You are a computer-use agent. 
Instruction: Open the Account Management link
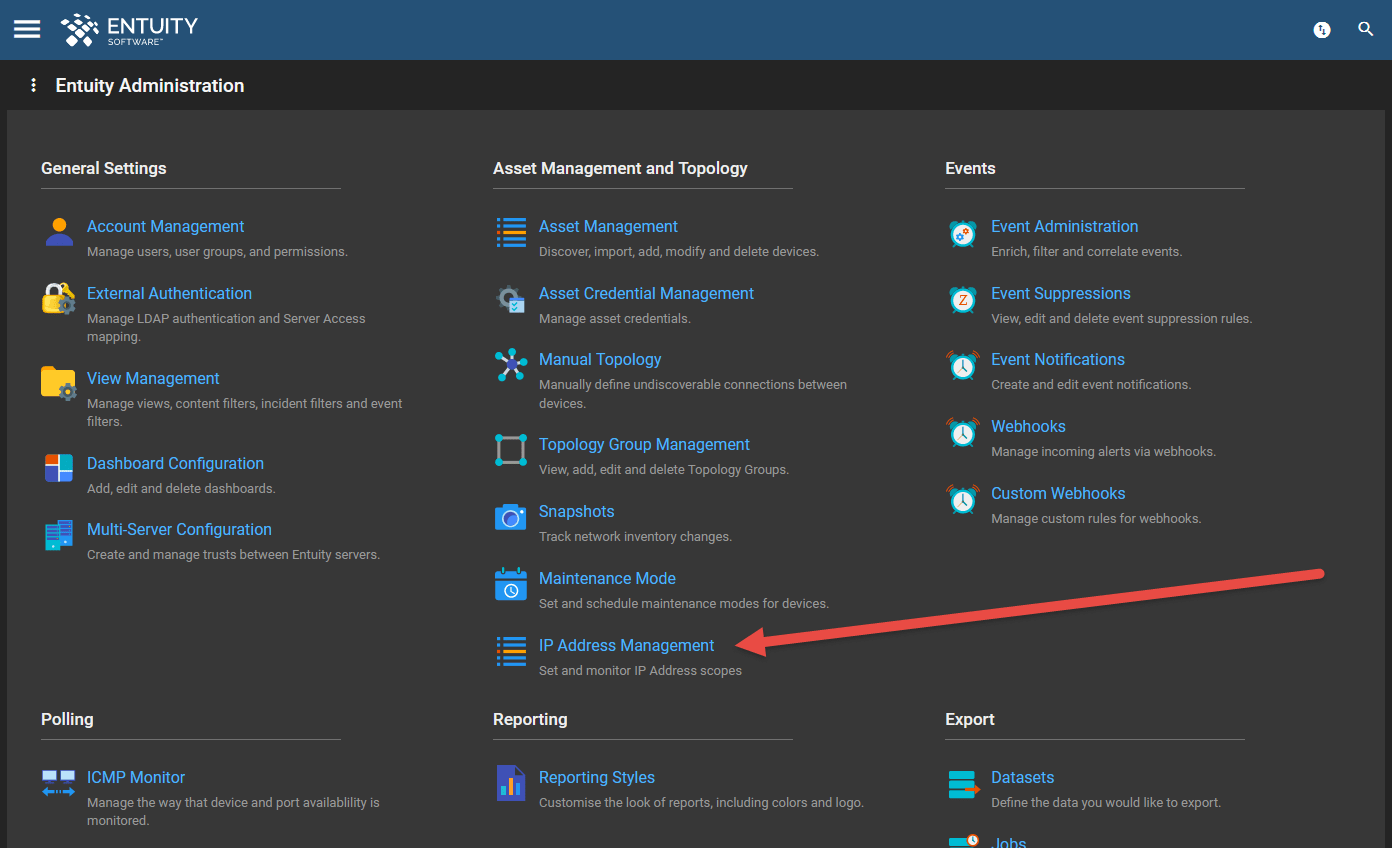click(165, 227)
